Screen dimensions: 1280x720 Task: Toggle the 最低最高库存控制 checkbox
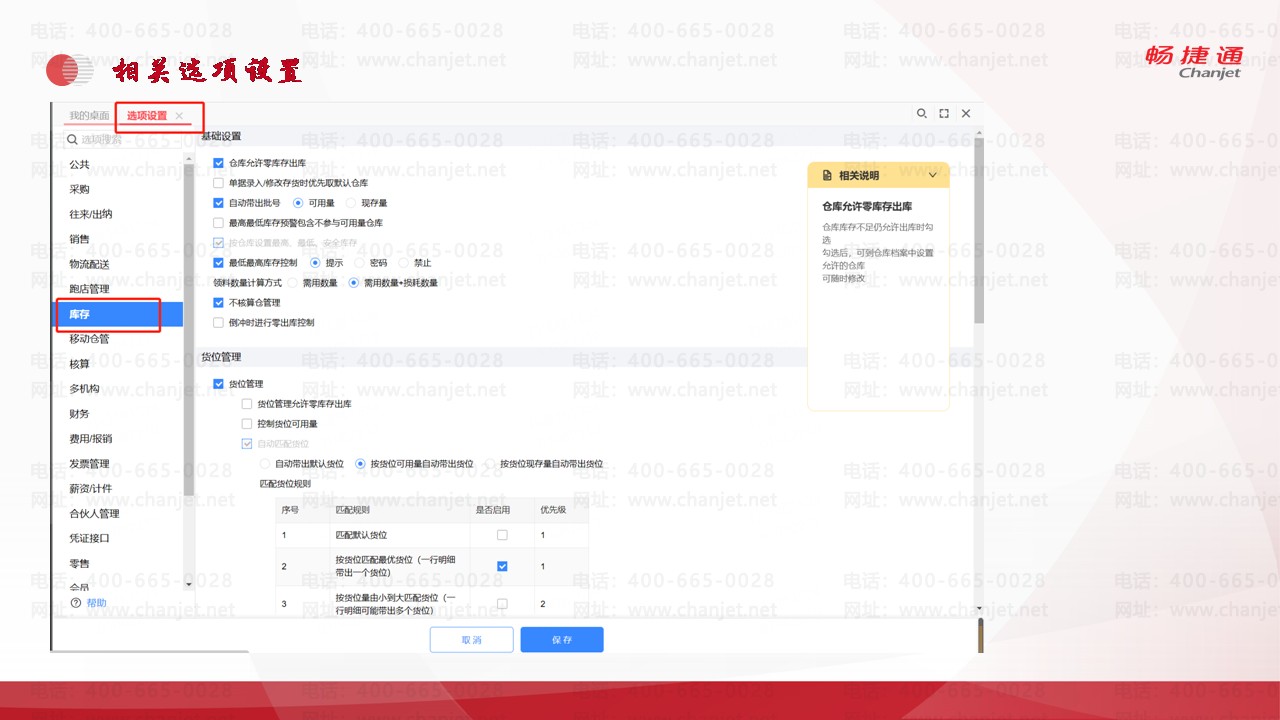tap(218, 263)
